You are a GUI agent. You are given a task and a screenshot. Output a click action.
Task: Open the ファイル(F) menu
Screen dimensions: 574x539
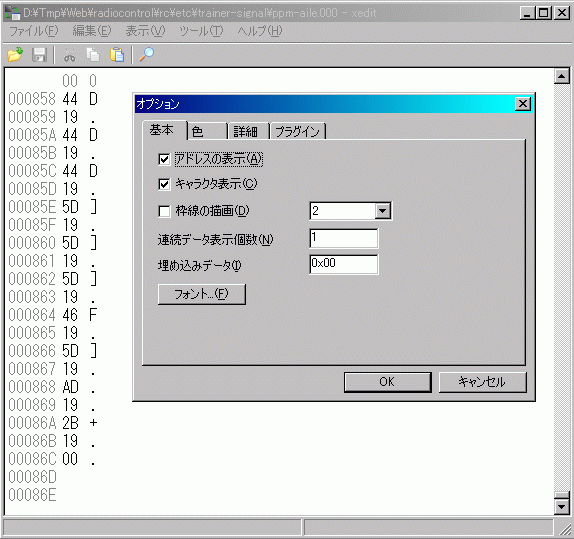pyautogui.click(x=33, y=31)
